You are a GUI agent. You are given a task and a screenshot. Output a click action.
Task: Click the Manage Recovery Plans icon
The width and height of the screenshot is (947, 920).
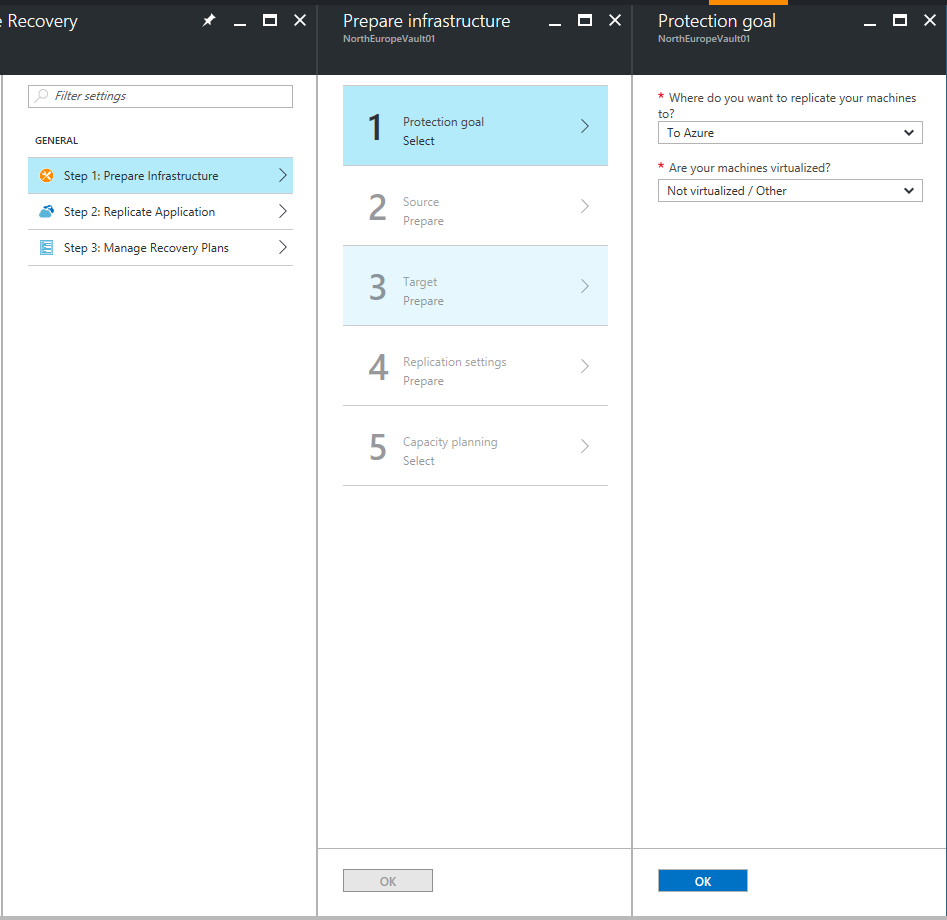(46, 248)
